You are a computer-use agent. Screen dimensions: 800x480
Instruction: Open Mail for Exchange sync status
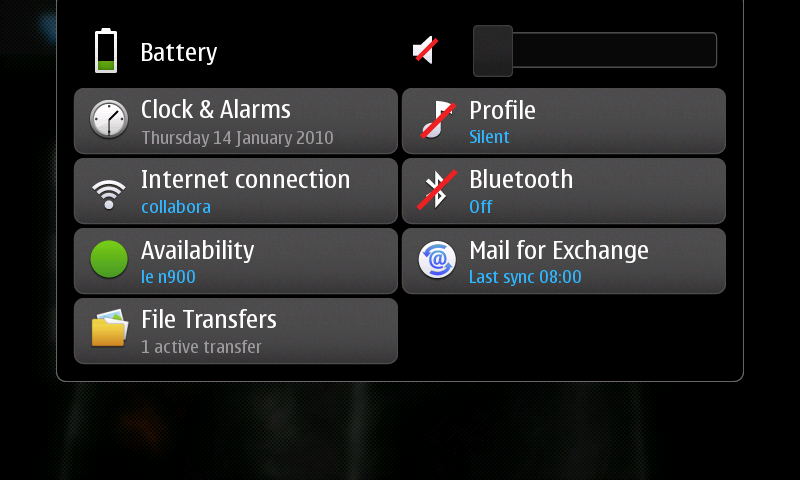tap(564, 261)
